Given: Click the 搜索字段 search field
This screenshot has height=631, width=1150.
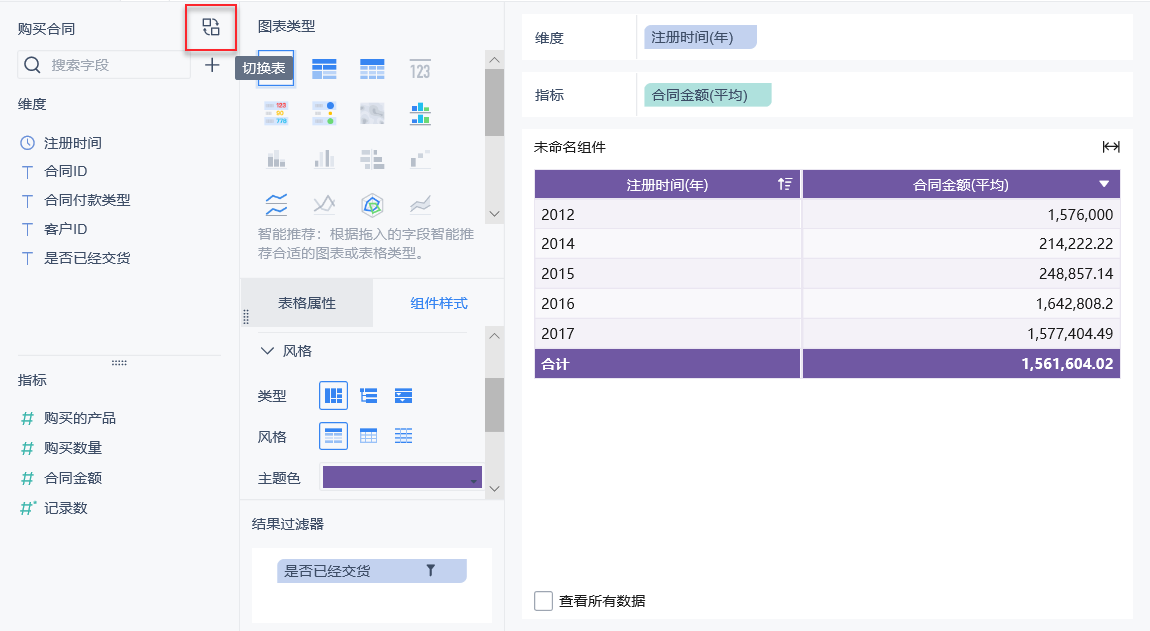Looking at the screenshot, I should (110, 65).
